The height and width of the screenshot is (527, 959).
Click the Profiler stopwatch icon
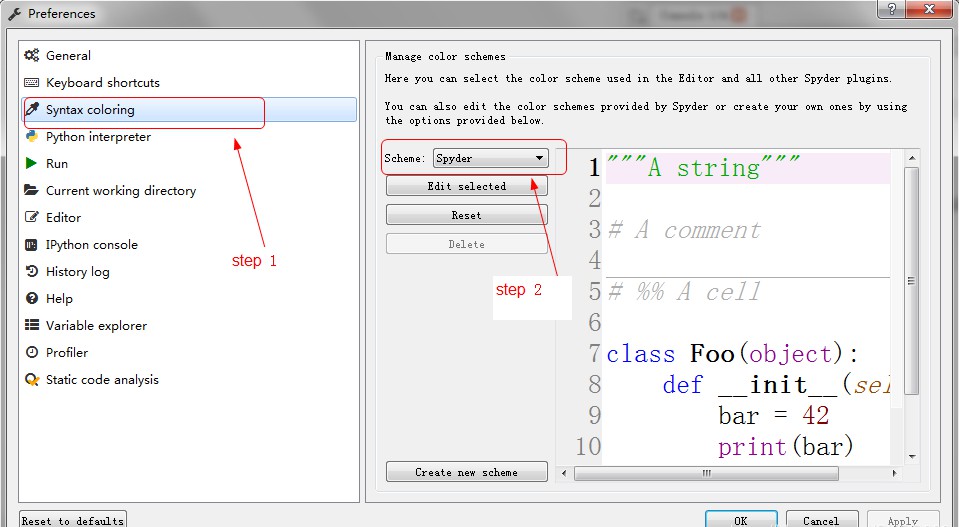[31, 352]
